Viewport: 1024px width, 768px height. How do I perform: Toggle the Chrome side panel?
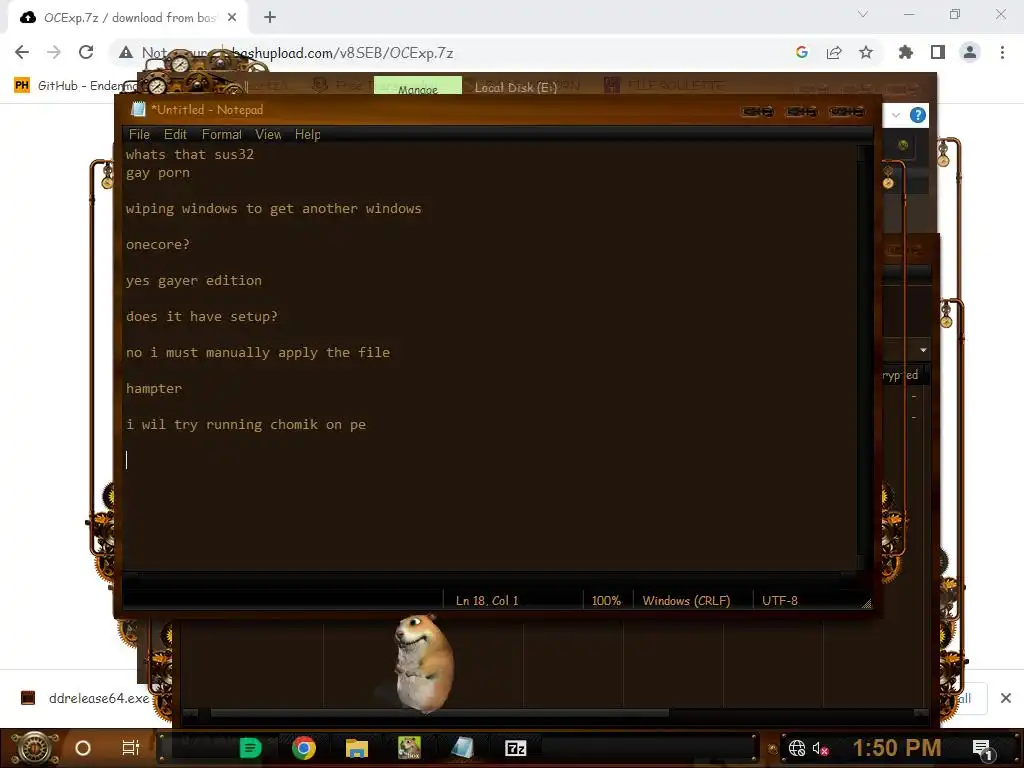tap(938, 52)
